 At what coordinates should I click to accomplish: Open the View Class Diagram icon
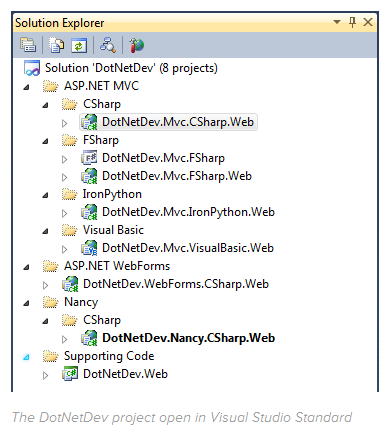108,45
